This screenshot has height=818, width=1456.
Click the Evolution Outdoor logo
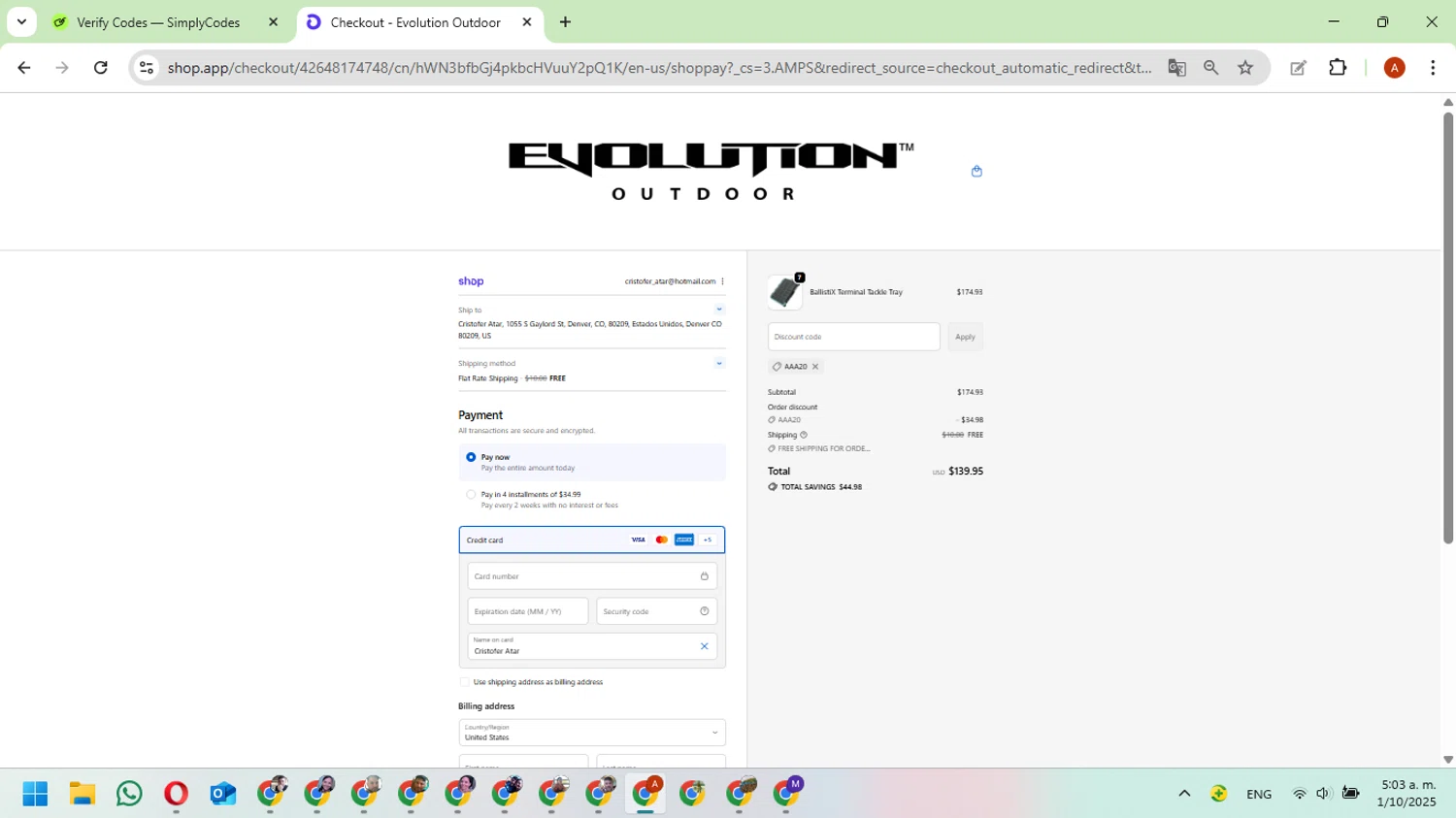711,172
